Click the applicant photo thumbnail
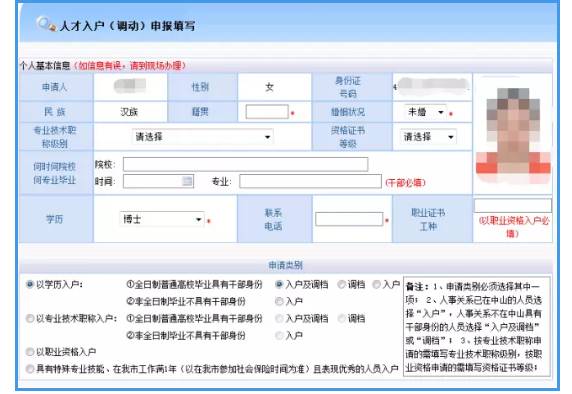572x394 pixels. tap(513, 135)
